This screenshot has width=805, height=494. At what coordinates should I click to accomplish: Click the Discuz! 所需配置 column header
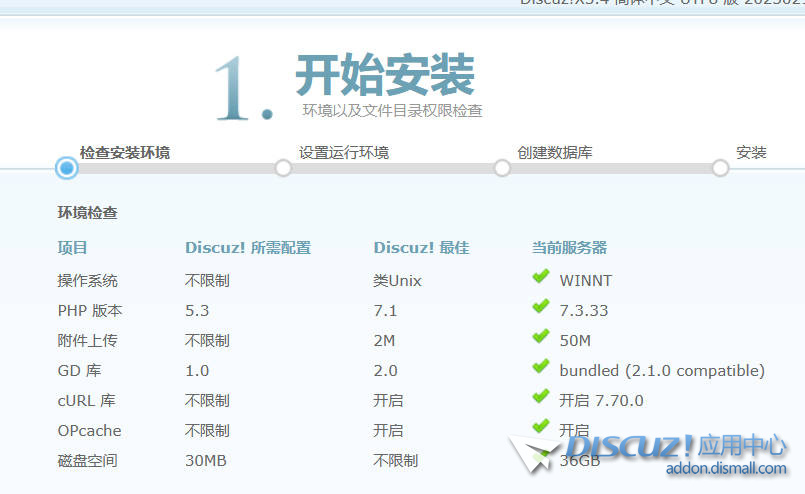click(247, 247)
